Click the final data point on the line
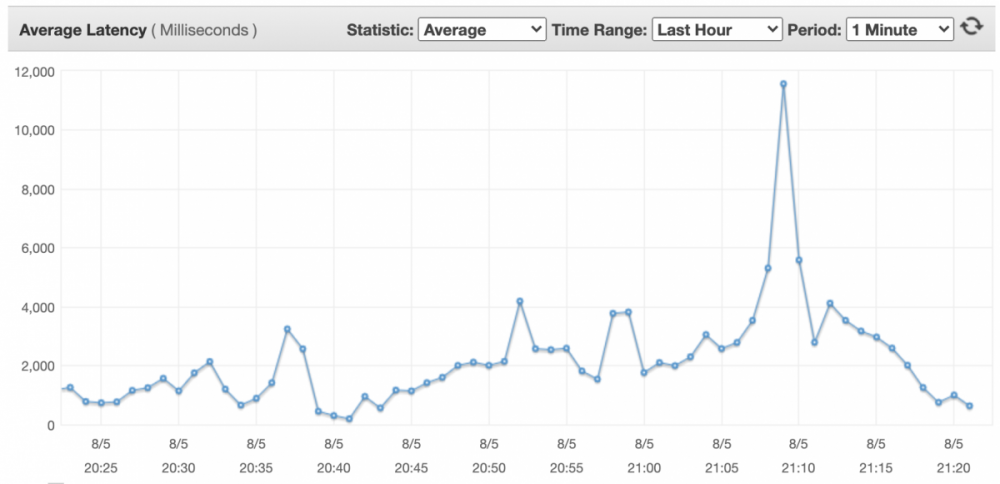The height and width of the screenshot is (484, 1000). pyautogui.click(x=970, y=406)
